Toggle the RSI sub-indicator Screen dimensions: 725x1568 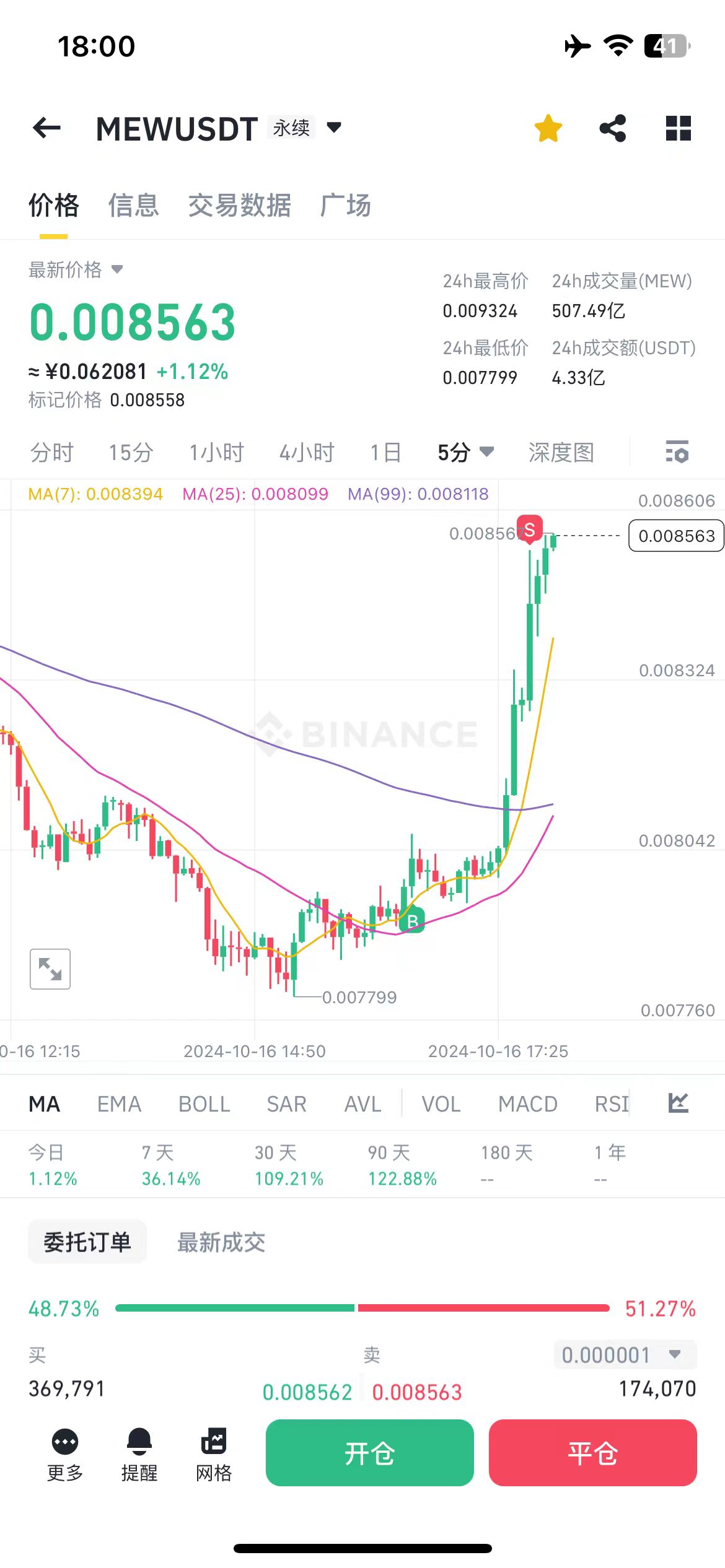click(612, 1104)
